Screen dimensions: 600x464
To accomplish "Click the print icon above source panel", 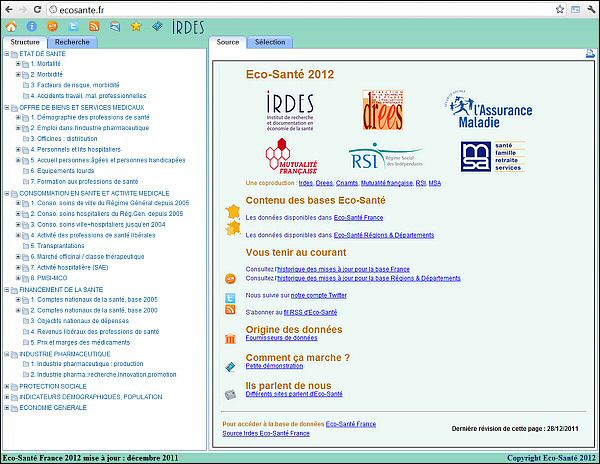I will click(x=590, y=54).
